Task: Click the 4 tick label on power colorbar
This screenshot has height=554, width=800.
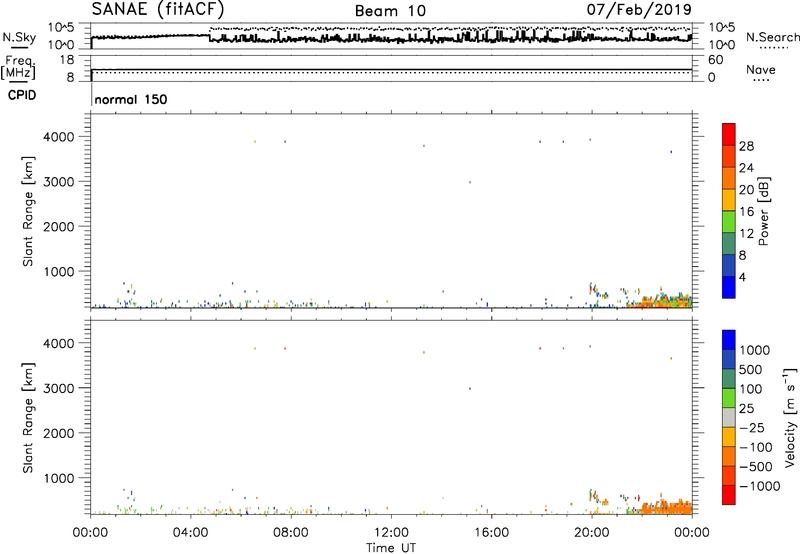Action: click(743, 278)
